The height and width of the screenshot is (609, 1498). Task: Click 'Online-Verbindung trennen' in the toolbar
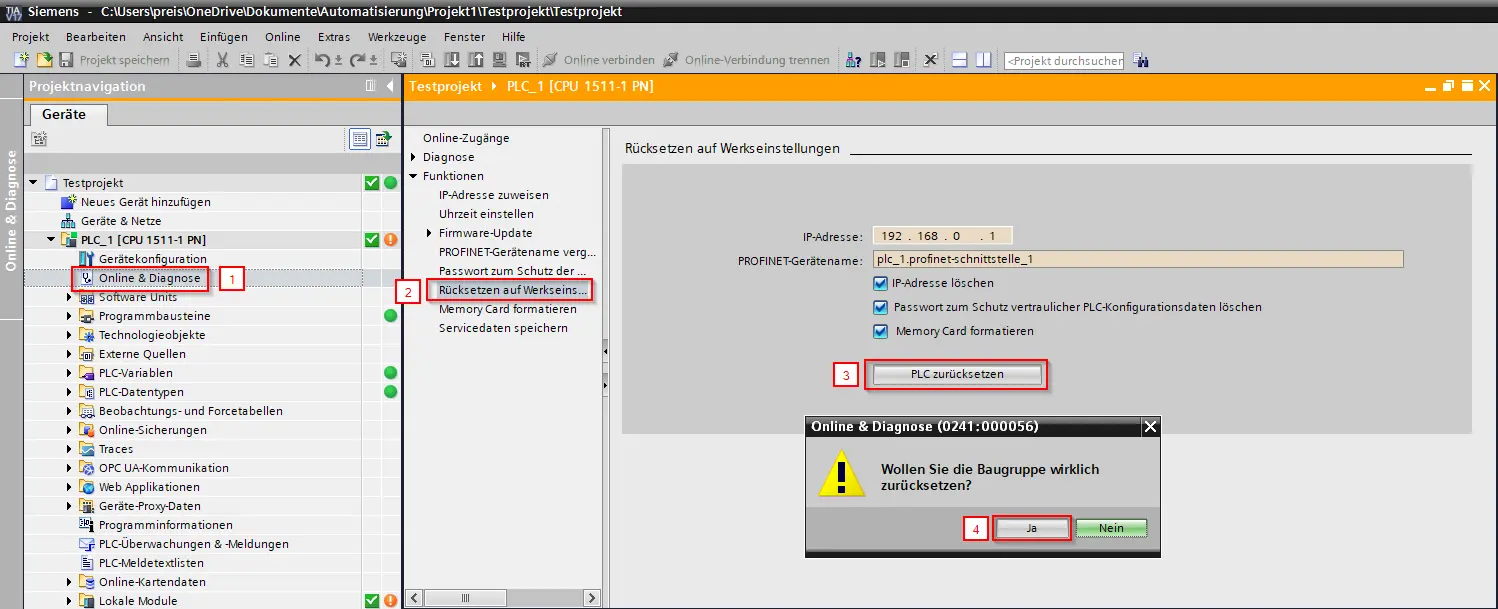pos(746,60)
